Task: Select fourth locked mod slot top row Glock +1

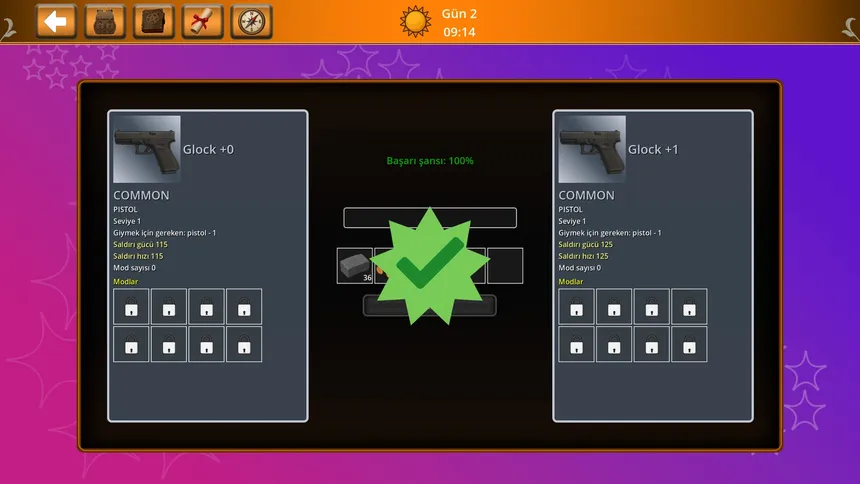Action: point(689,306)
